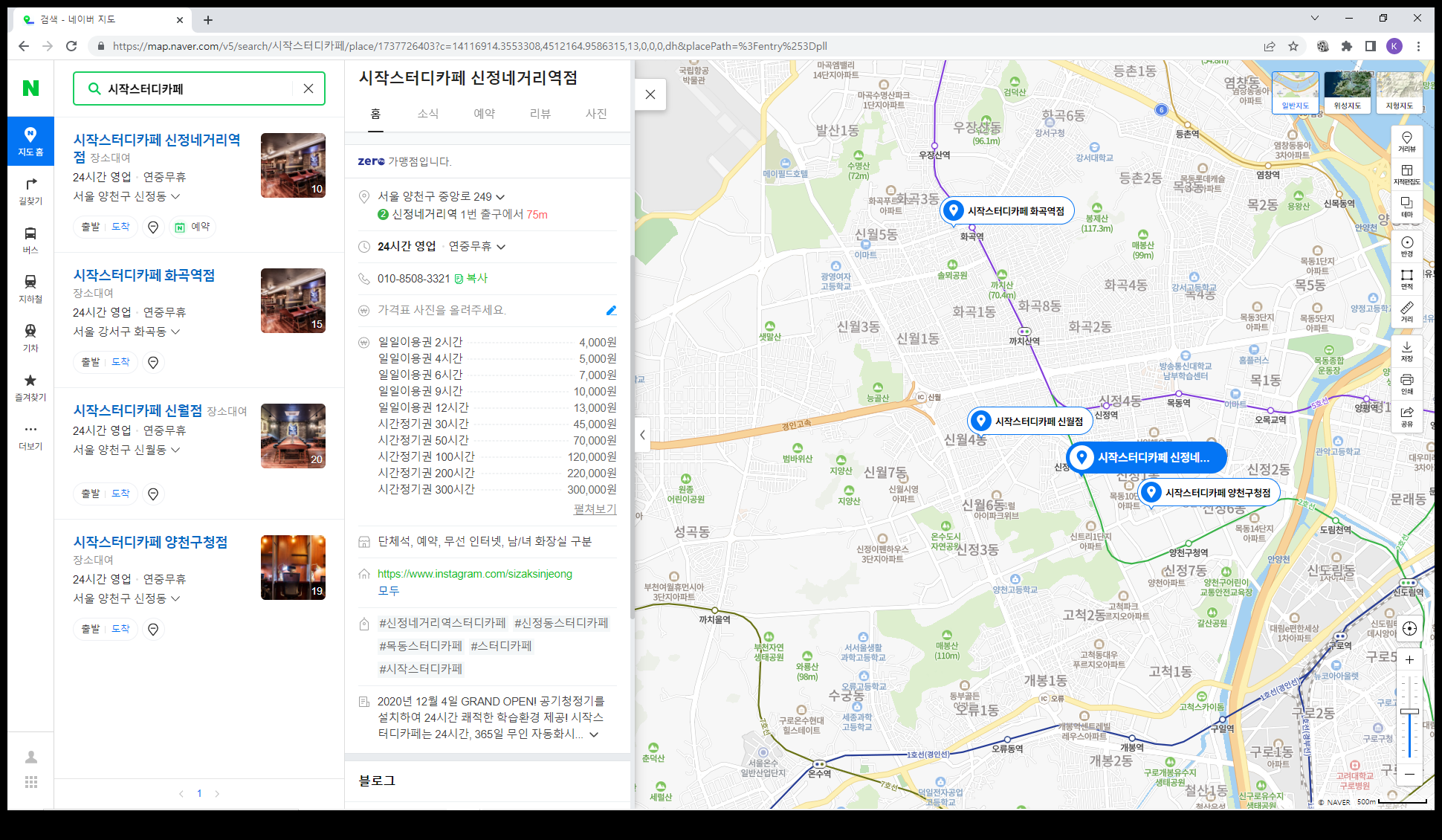1442x840 pixels.
Task: Click the Naver N logo
Action: (30, 88)
